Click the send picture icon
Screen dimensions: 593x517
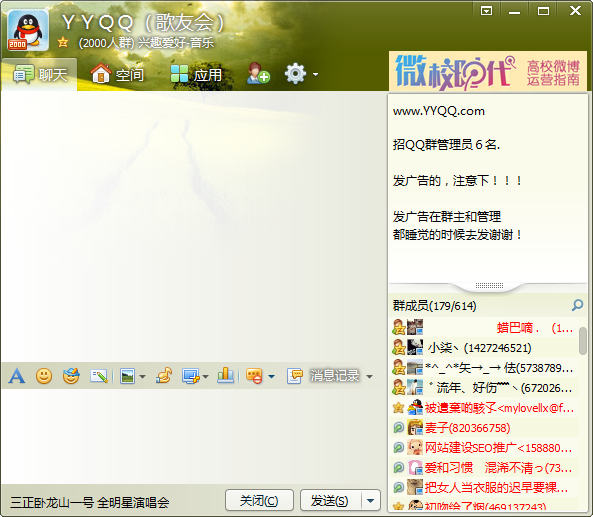point(127,376)
